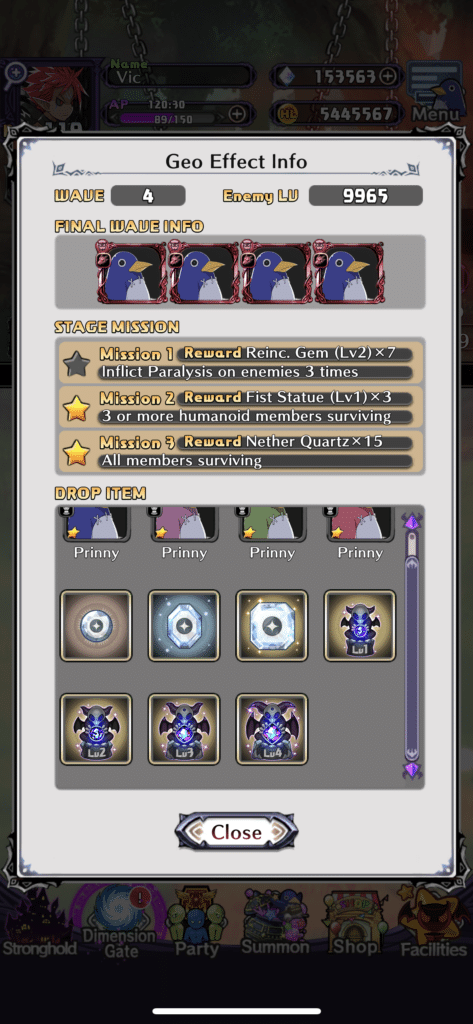Tap the first Prinny in Final Wave Info
The image size is (473, 1024).
[131, 272]
